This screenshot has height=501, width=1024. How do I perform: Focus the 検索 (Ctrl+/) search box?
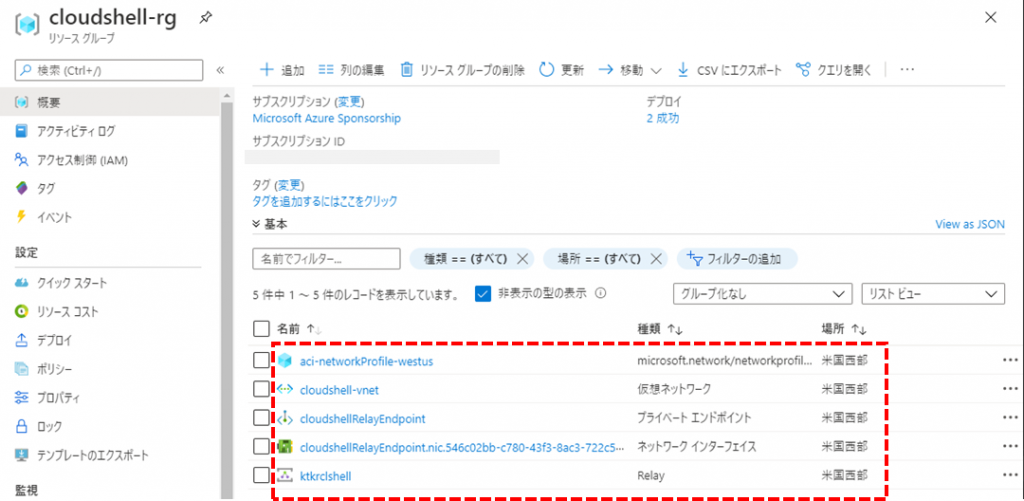click(x=109, y=70)
